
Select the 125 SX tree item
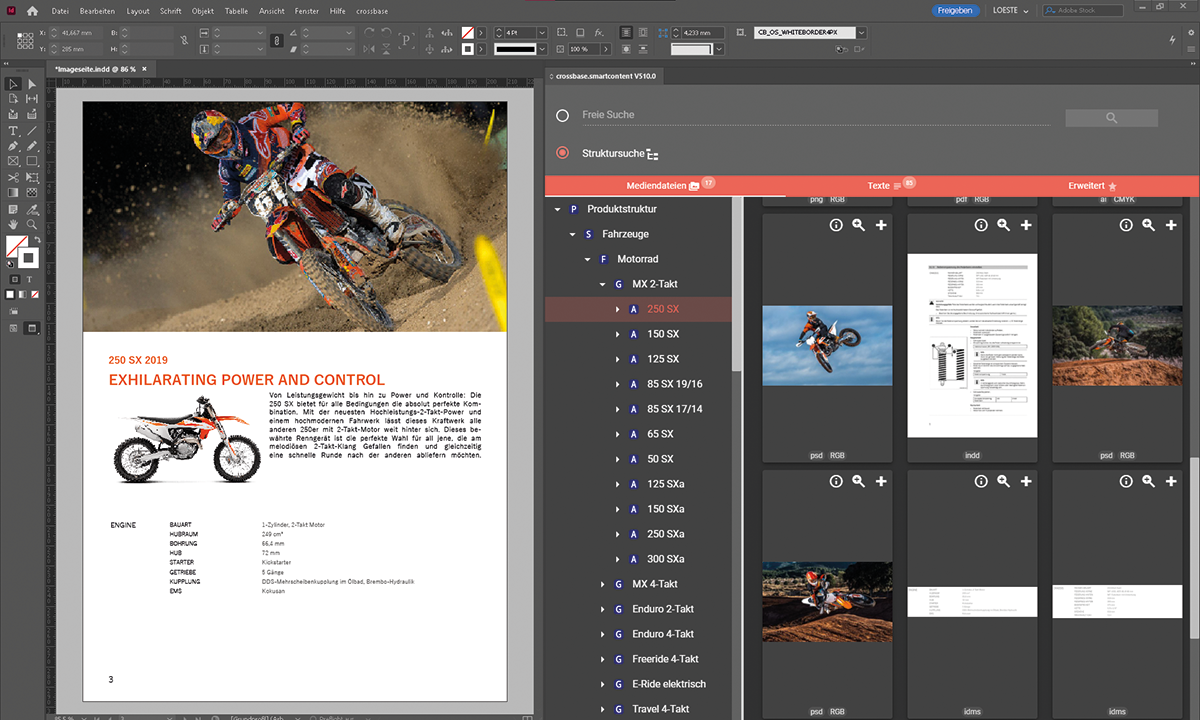coord(663,359)
